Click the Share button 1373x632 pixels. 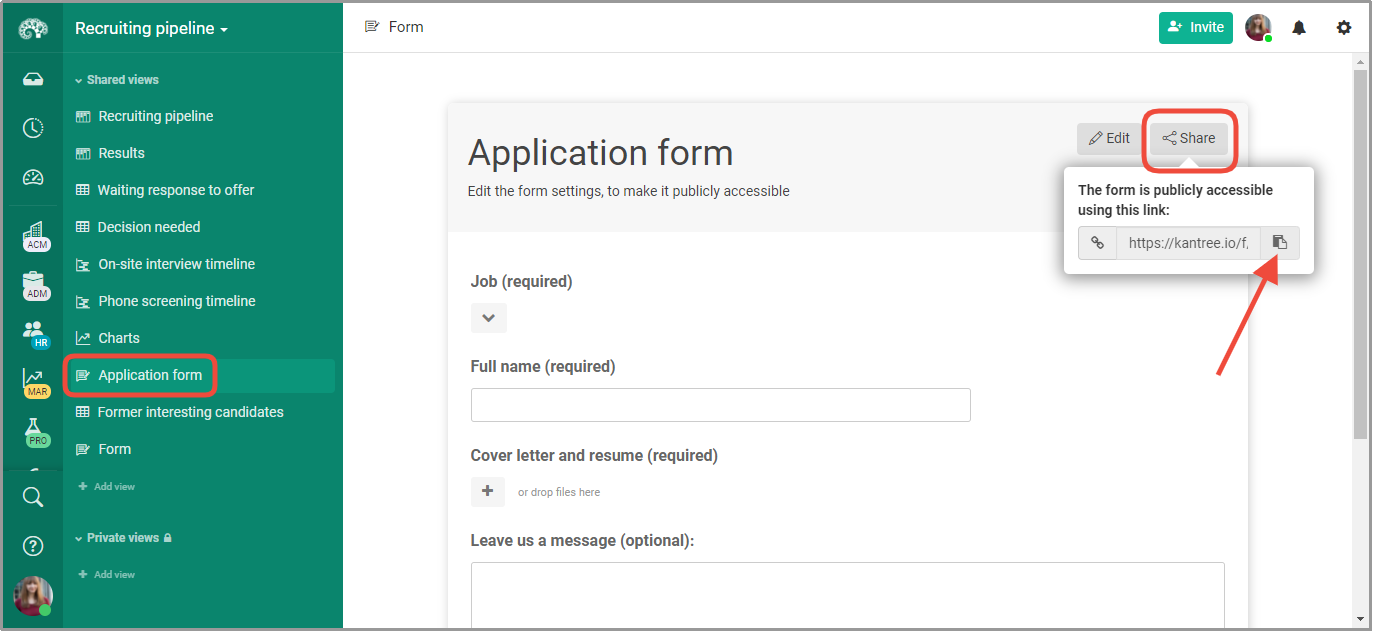tap(1189, 139)
